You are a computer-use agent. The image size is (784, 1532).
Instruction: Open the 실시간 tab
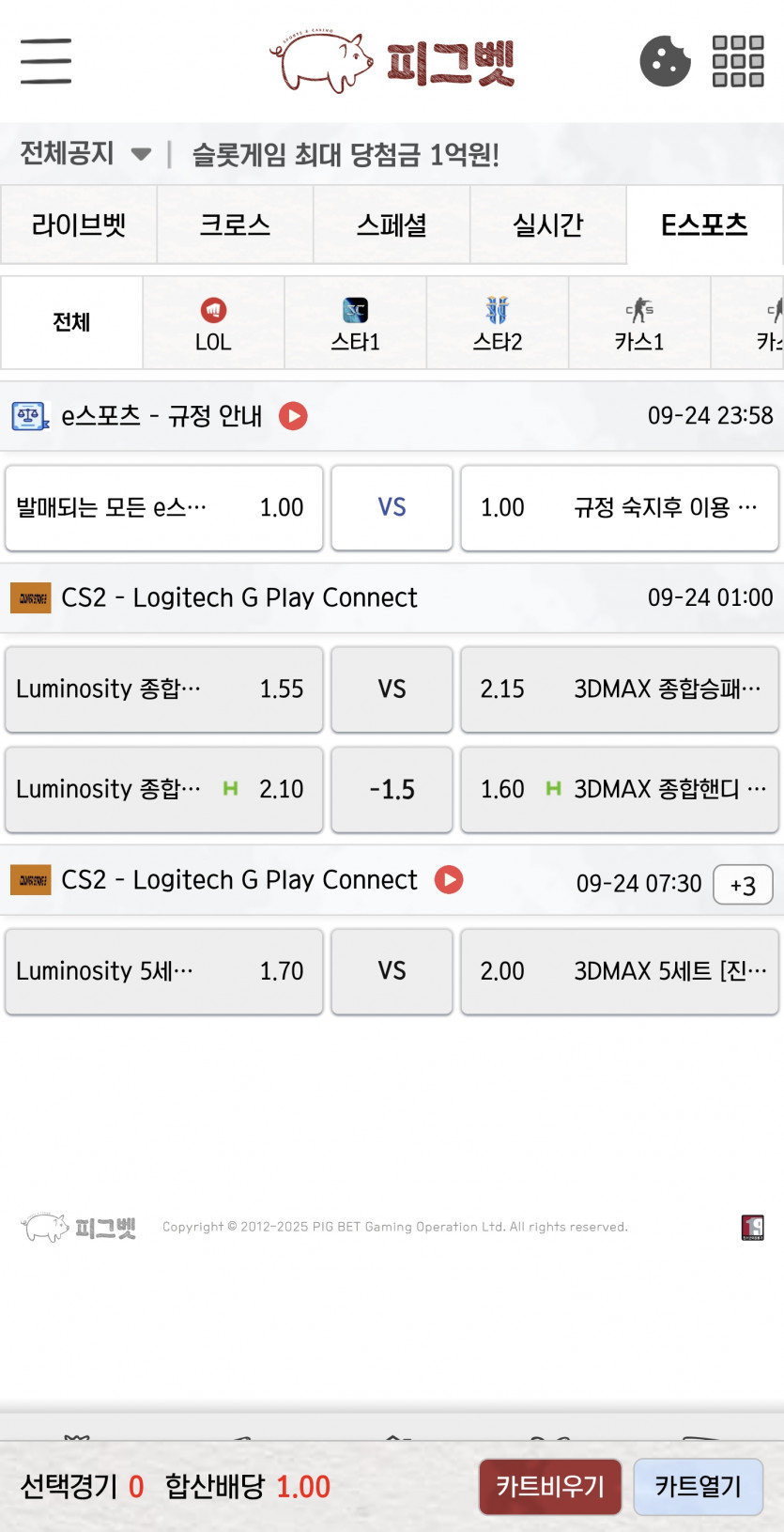point(548,225)
